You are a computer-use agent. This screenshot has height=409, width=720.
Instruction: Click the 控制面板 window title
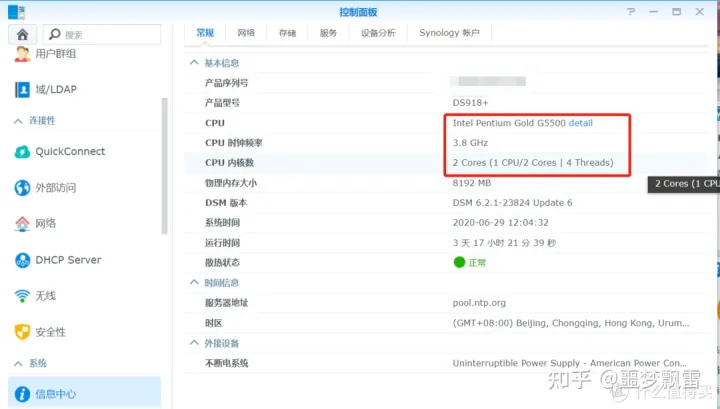point(358,12)
